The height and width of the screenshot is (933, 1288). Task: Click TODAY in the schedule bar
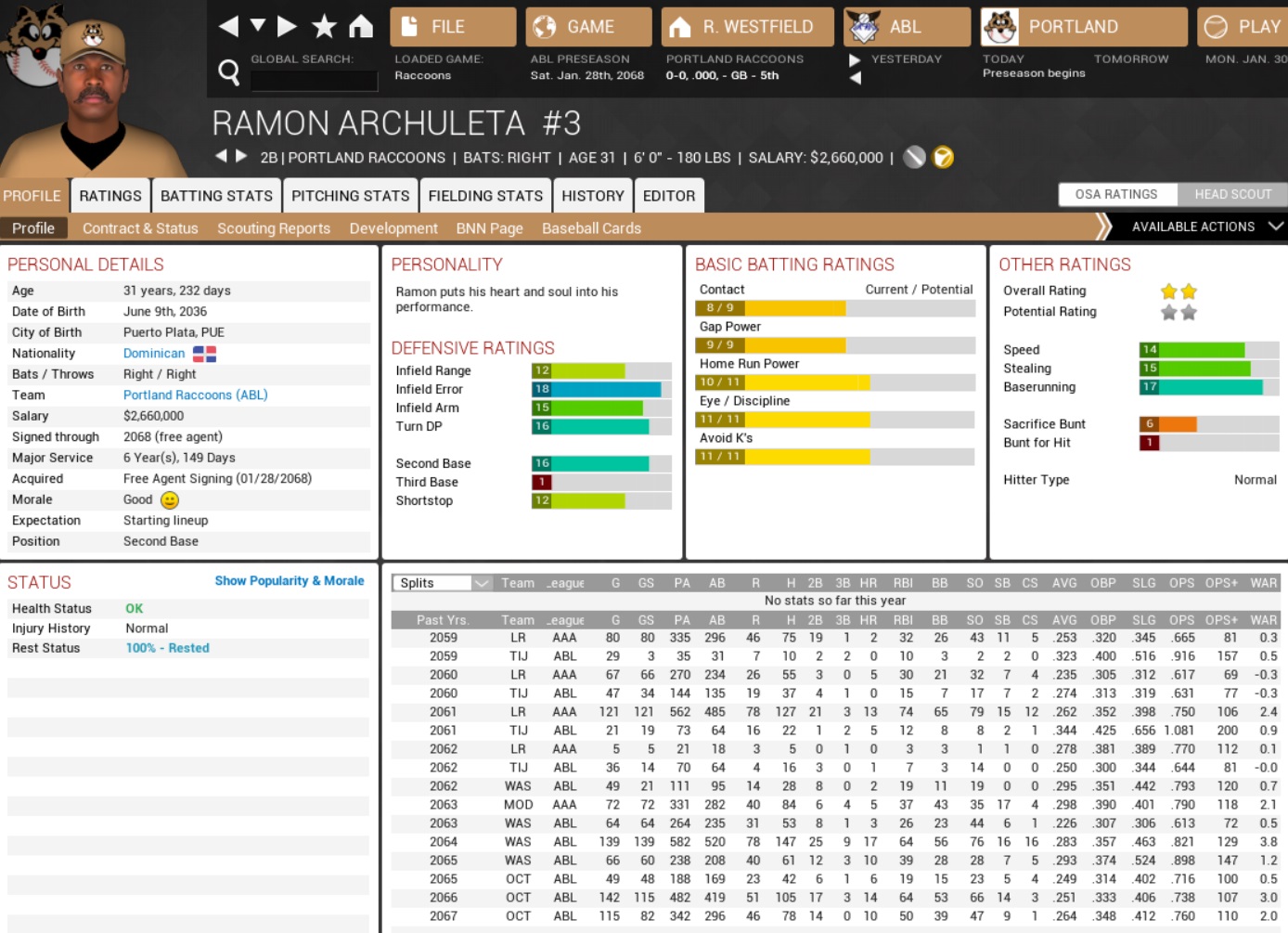pos(1003,58)
